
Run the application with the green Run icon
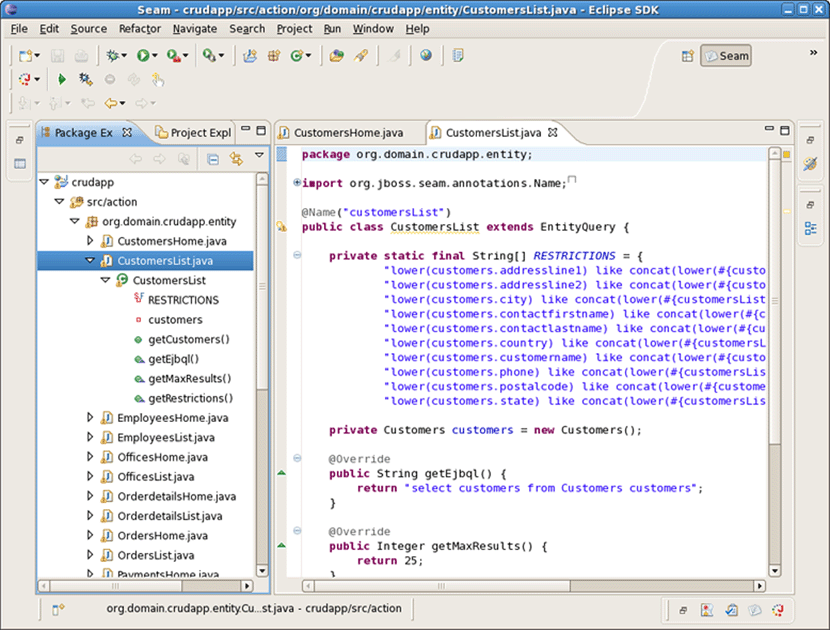click(x=143, y=55)
